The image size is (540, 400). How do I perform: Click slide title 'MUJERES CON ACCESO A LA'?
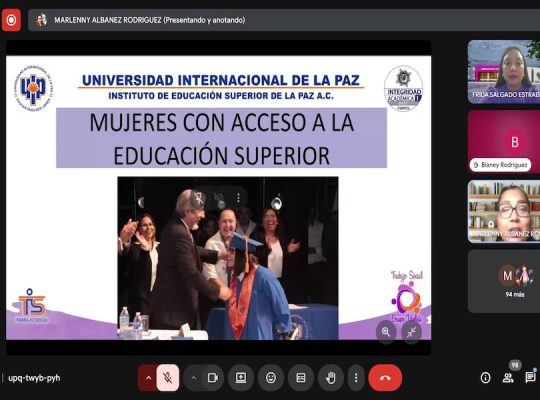point(221,122)
